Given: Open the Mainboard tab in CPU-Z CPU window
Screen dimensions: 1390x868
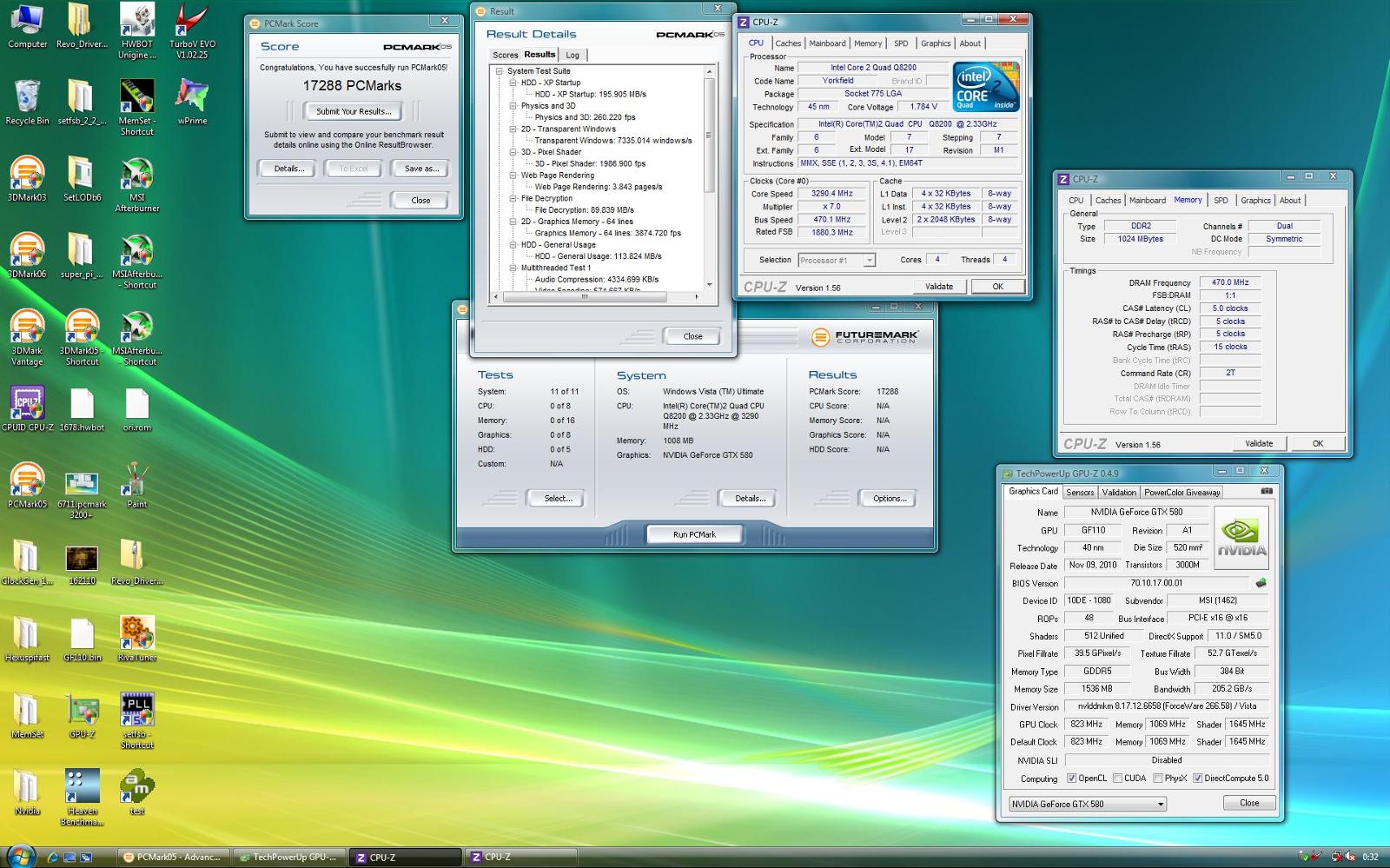Looking at the screenshot, I should [x=827, y=43].
